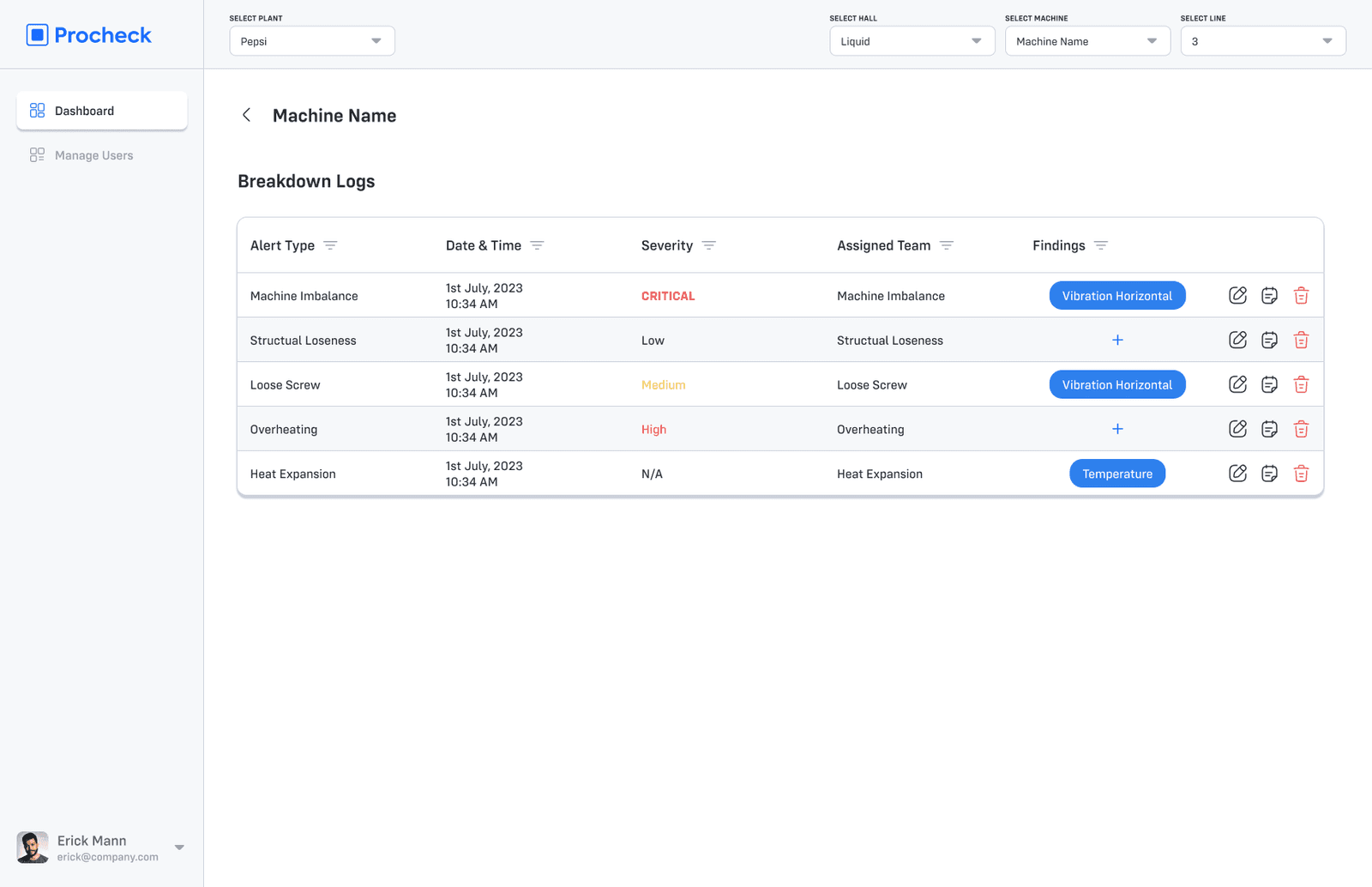
Task: Delete the Structual Loseness log row
Action: [x=1301, y=340]
